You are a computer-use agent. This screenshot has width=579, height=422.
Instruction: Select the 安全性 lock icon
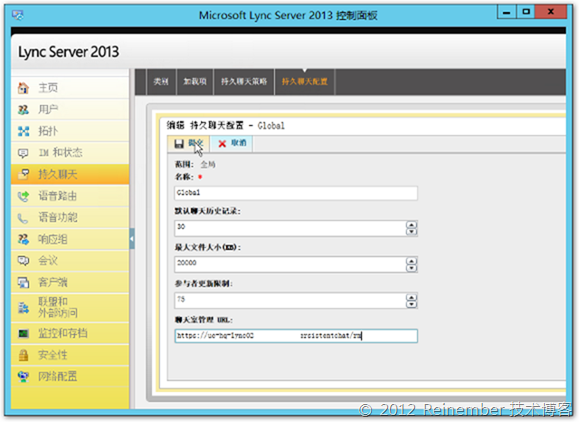point(23,355)
